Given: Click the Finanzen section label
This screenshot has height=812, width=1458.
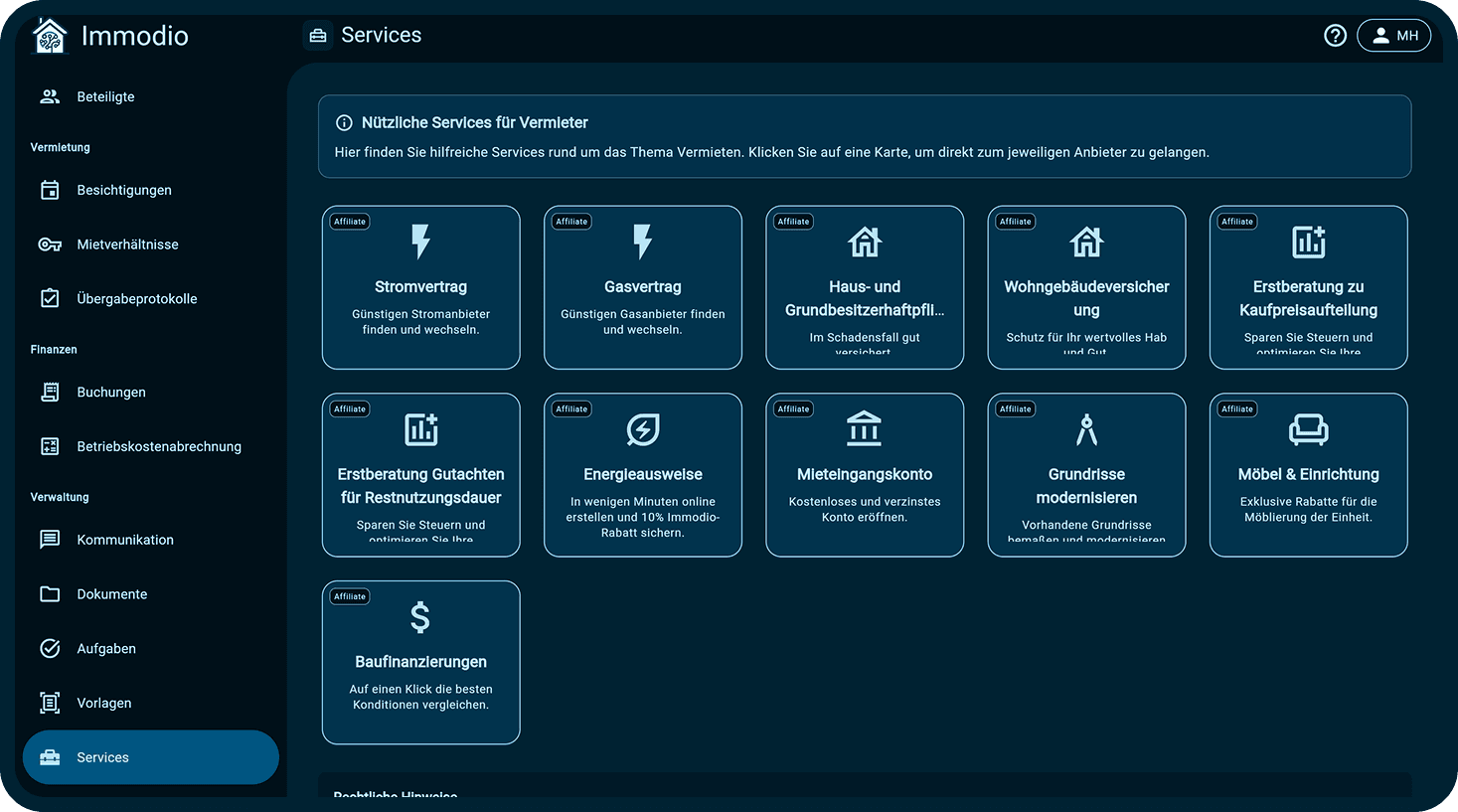Looking at the screenshot, I should (x=54, y=350).
